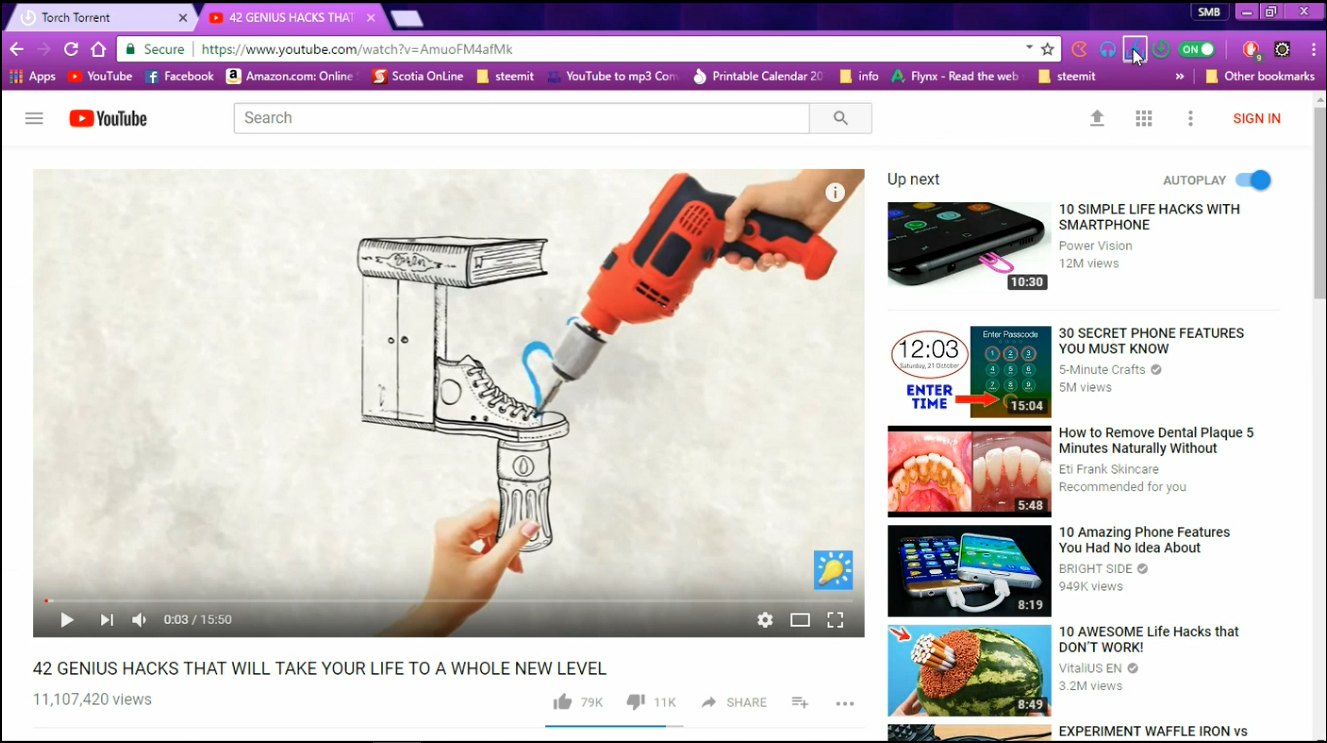Image resolution: width=1327 pixels, height=743 pixels.
Task: Click the address bar URL
Action: [357, 49]
